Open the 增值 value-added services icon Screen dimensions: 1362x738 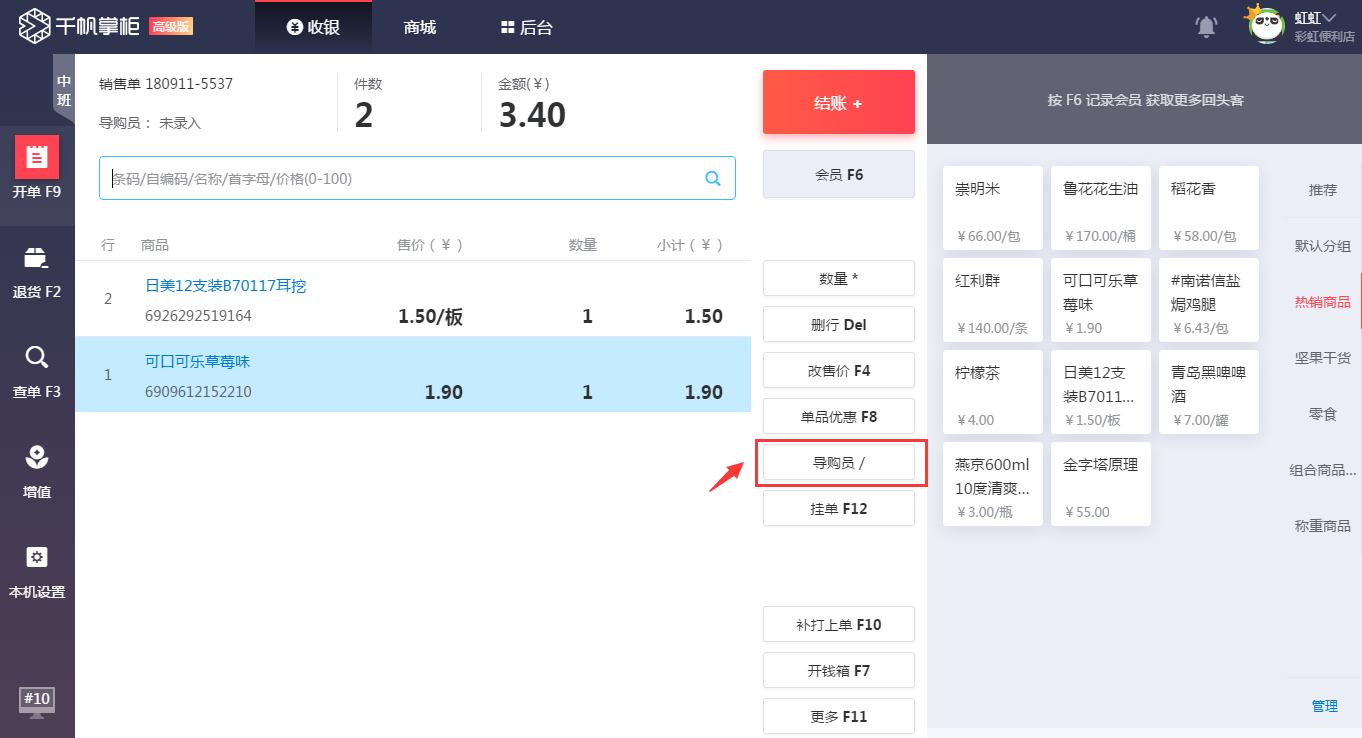coord(37,458)
